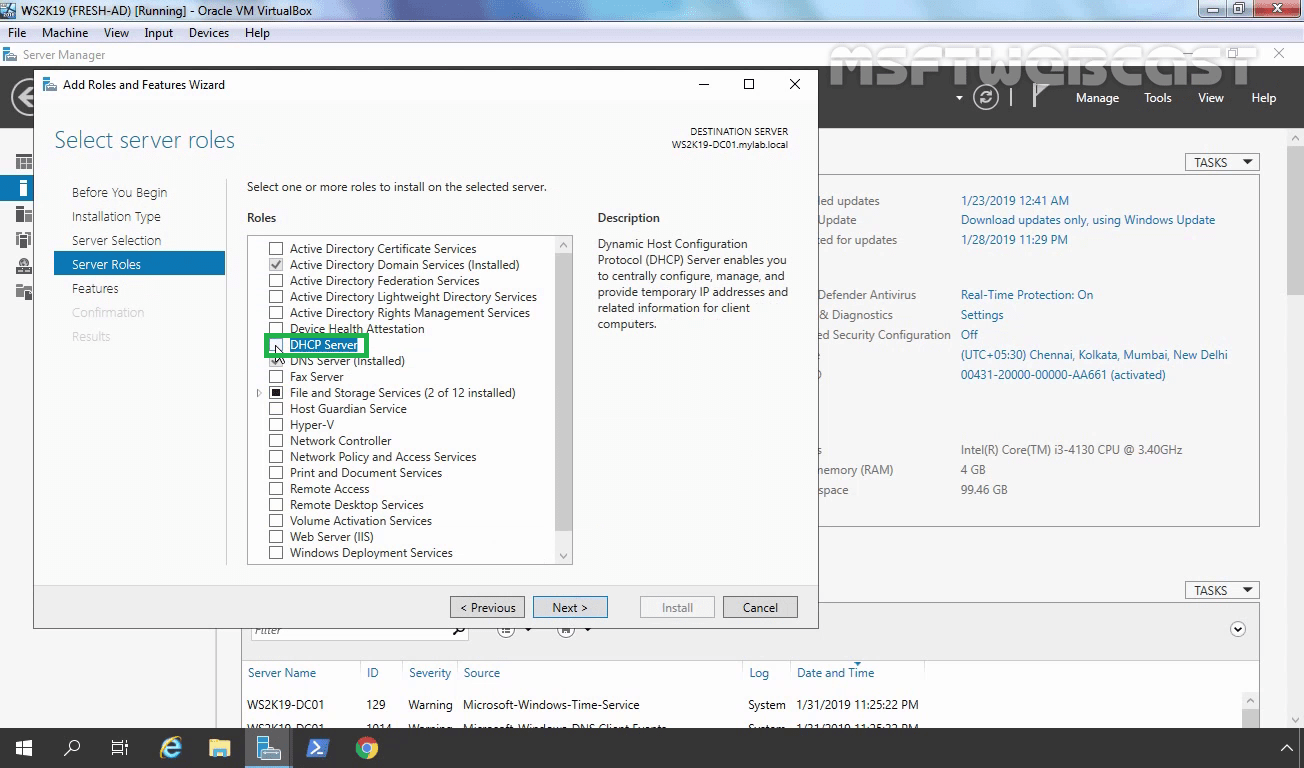Launch PowerShell from taskbar
The height and width of the screenshot is (768, 1304).
(x=318, y=748)
